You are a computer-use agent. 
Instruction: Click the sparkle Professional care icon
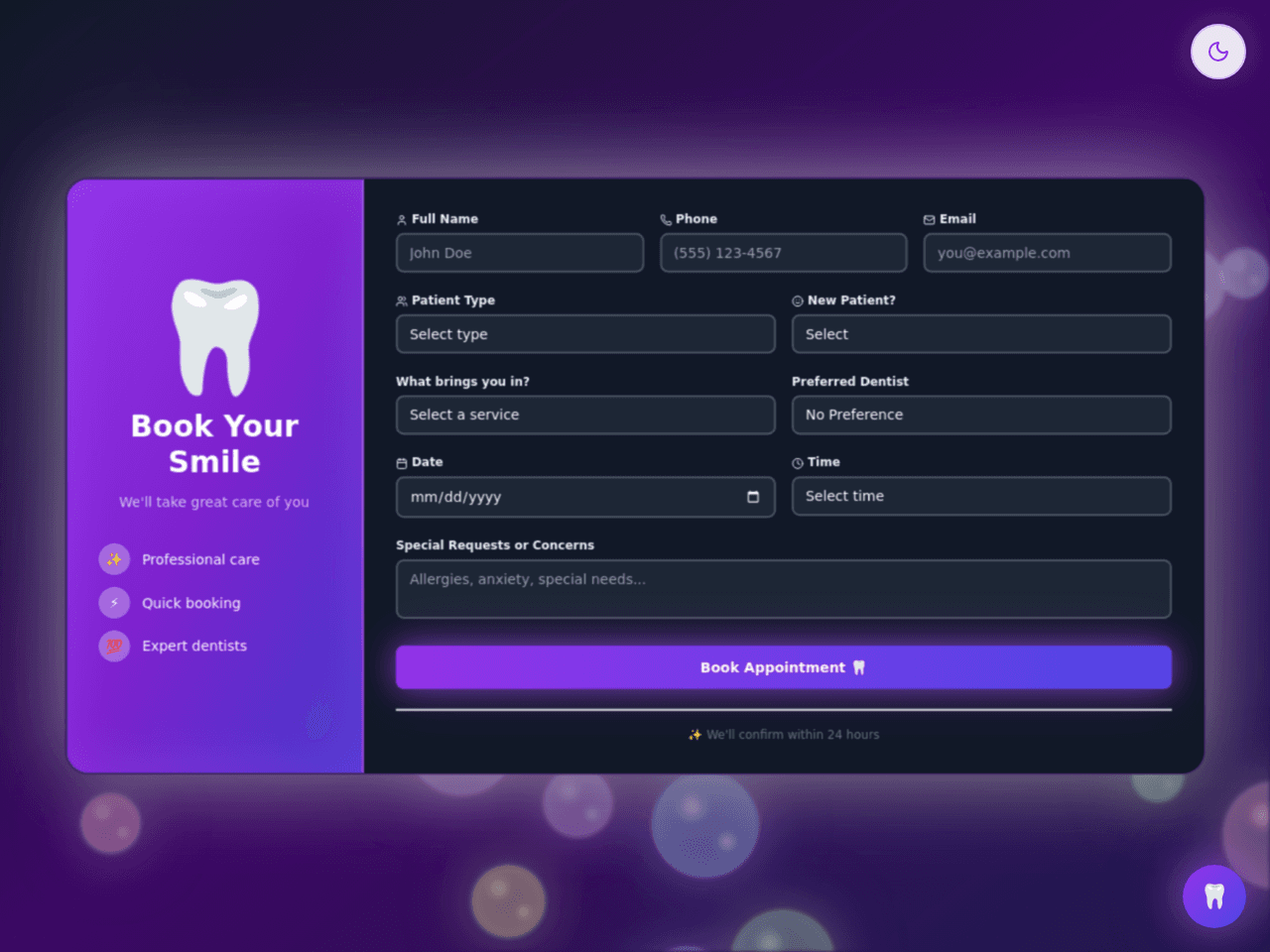click(114, 559)
